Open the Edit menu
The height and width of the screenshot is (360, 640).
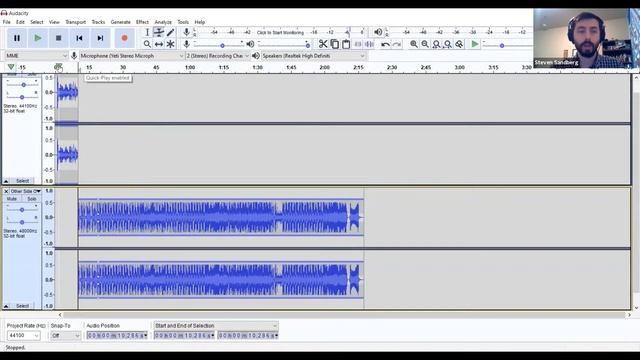[20, 22]
